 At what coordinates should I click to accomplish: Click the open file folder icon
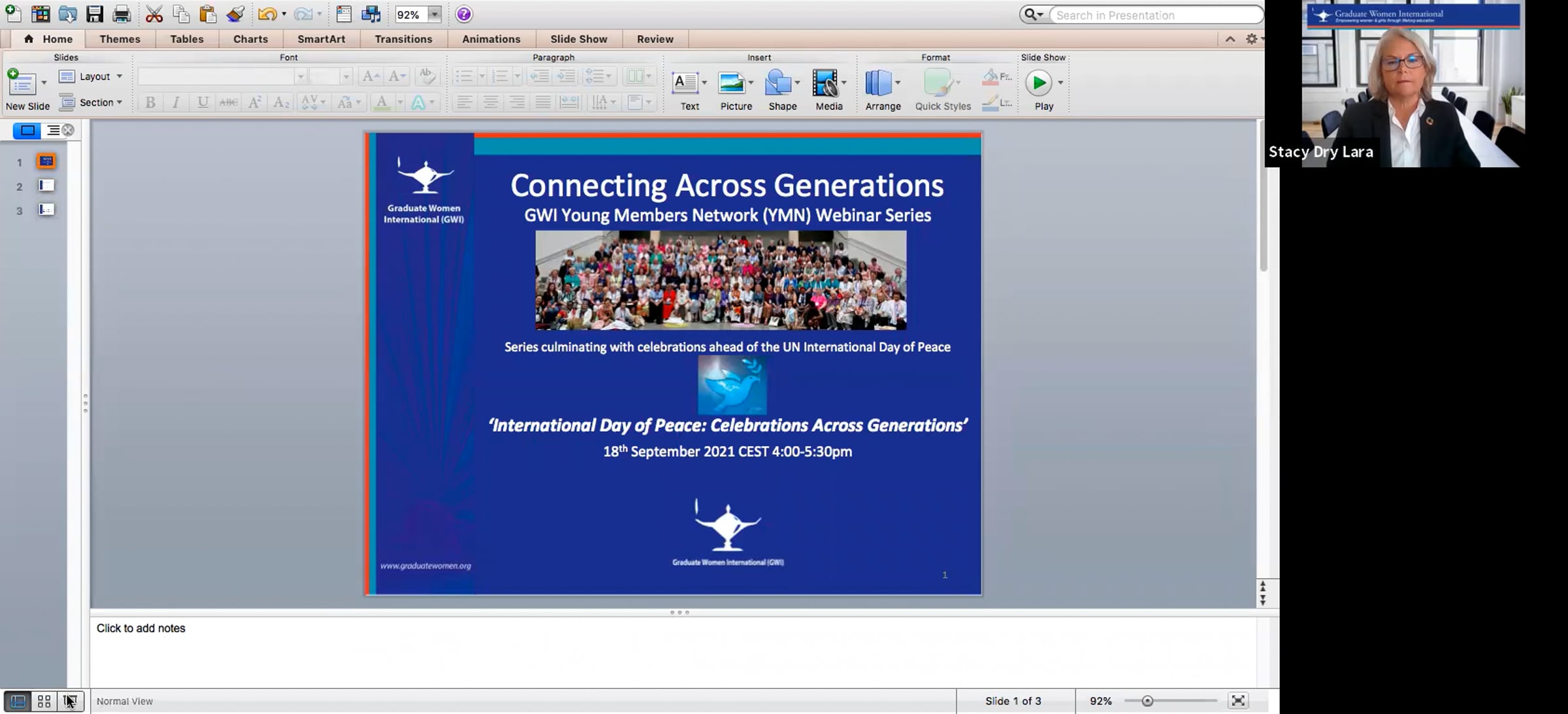click(x=68, y=14)
